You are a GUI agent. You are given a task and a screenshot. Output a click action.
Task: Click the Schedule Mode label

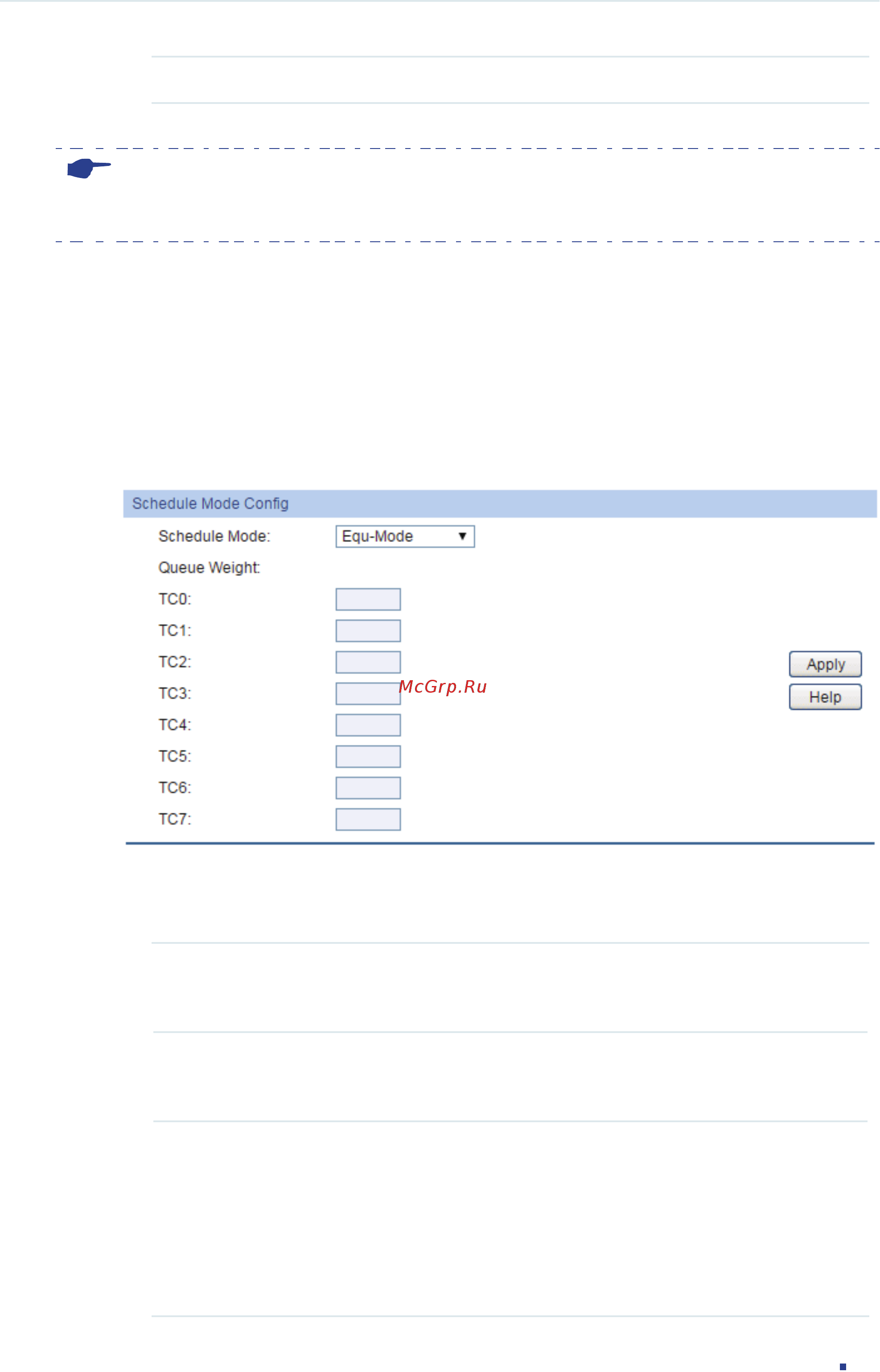click(214, 536)
